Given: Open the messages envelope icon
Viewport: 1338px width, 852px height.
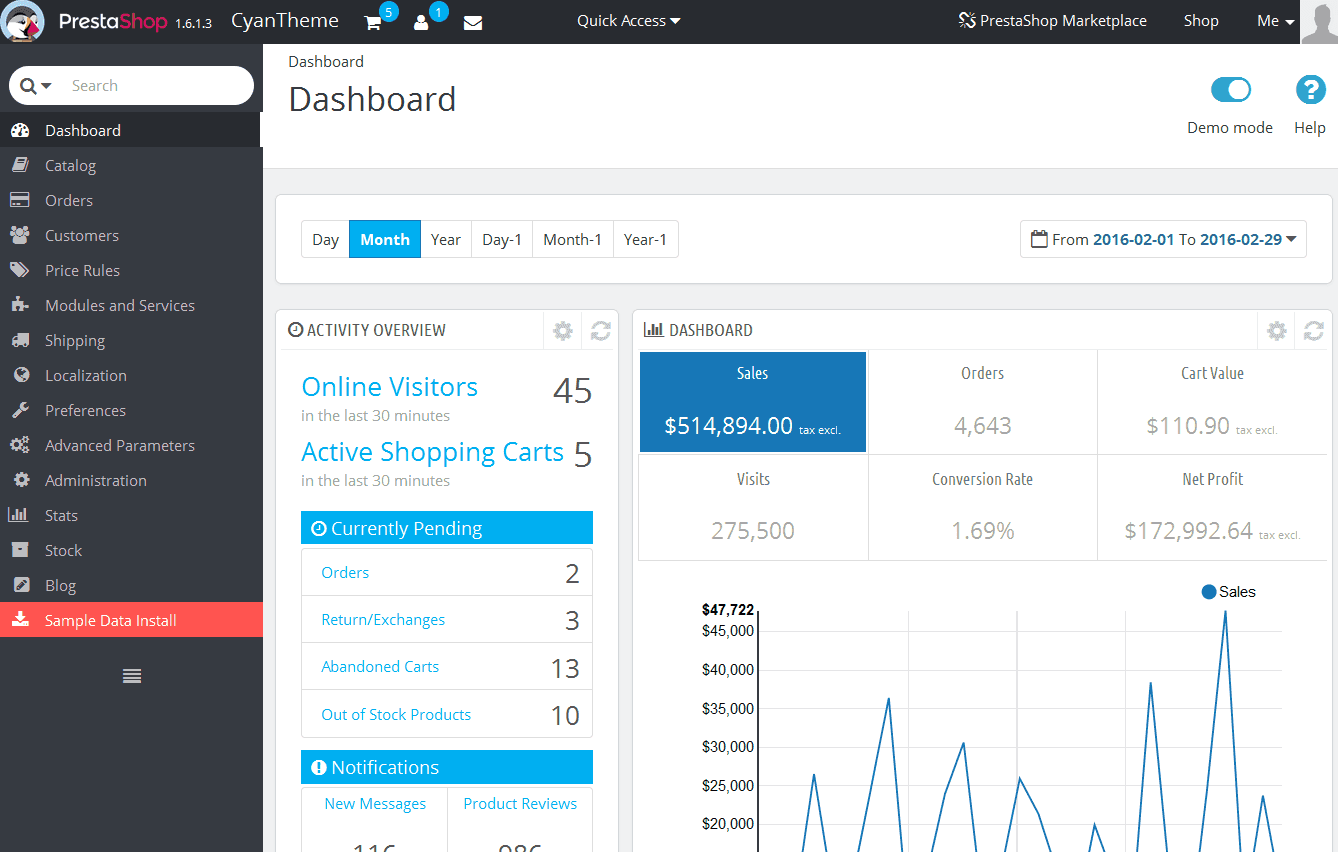Looking at the screenshot, I should pyautogui.click(x=473, y=22).
